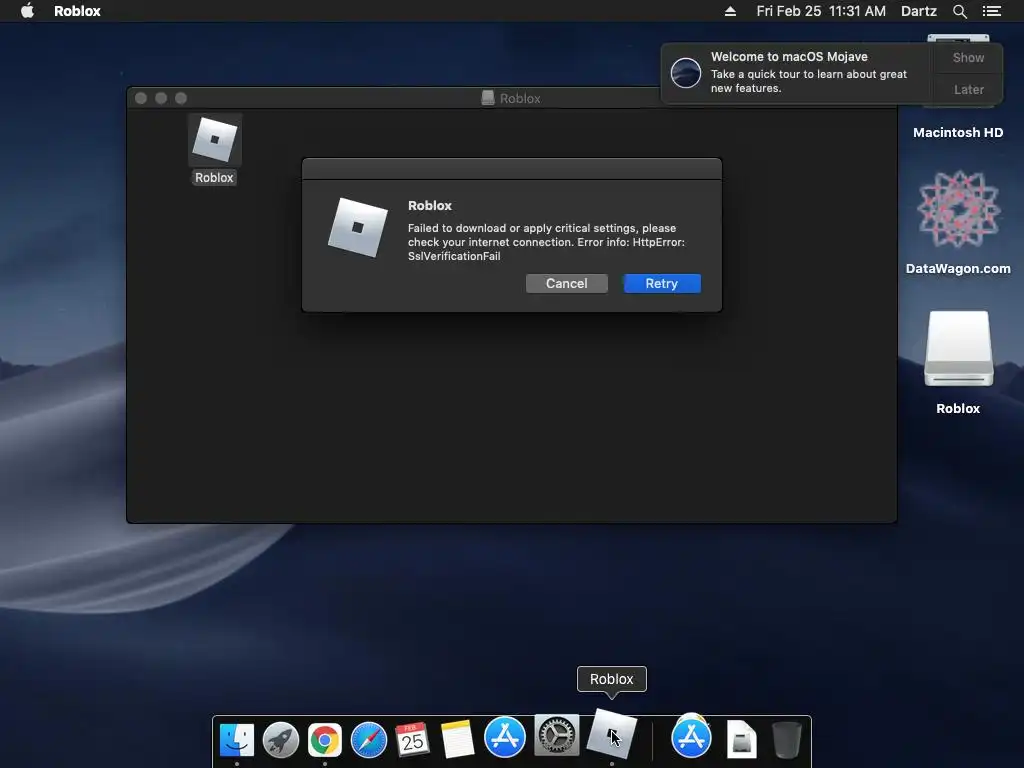Select the Roblox app icon in Finder window
The width and height of the screenshot is (1024, 768).
[x=215, y=139]
